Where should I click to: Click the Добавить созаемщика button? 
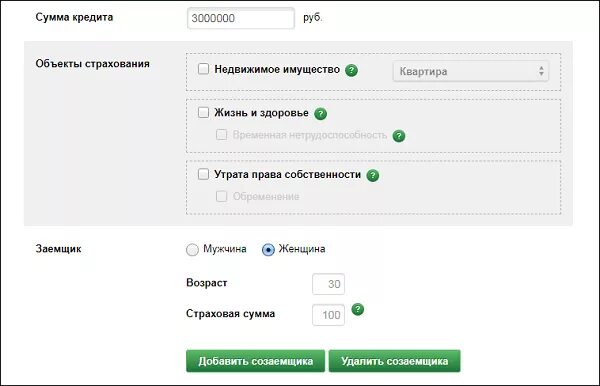point(255,361)
